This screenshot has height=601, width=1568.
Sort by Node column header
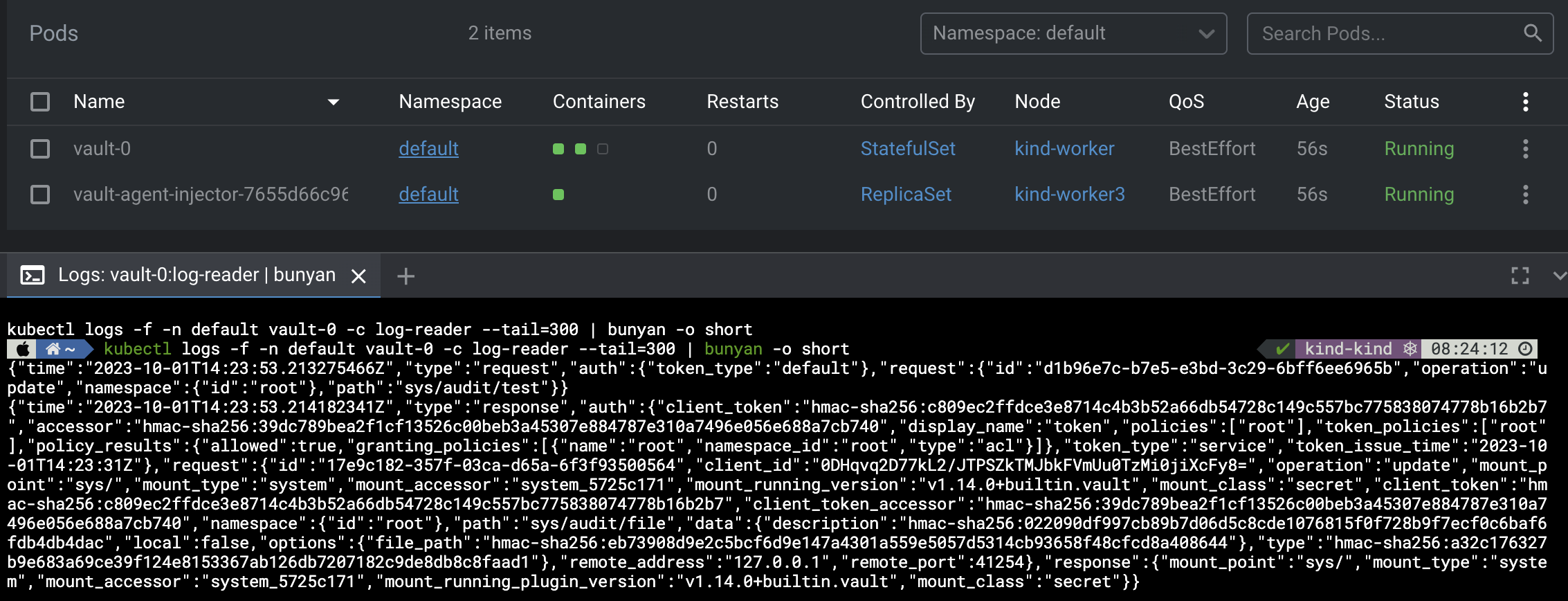pyautogui.click(x=1037, y=102)
